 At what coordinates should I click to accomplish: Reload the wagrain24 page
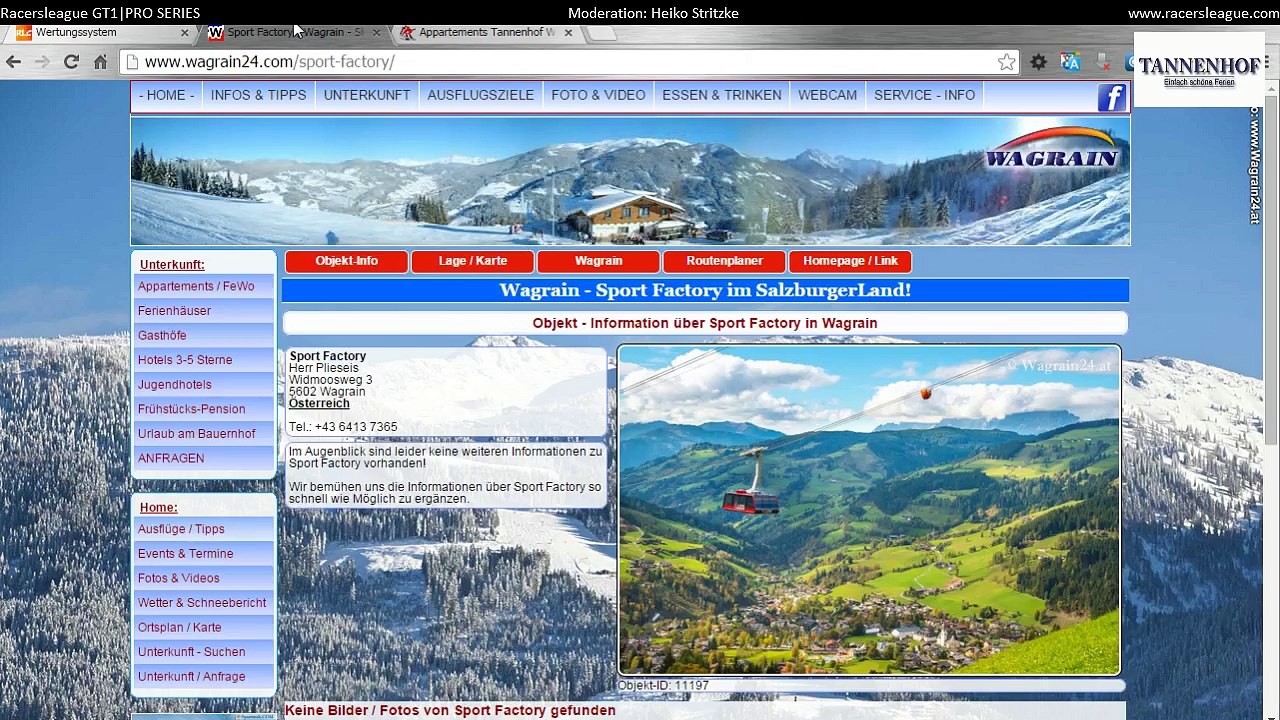71,62
